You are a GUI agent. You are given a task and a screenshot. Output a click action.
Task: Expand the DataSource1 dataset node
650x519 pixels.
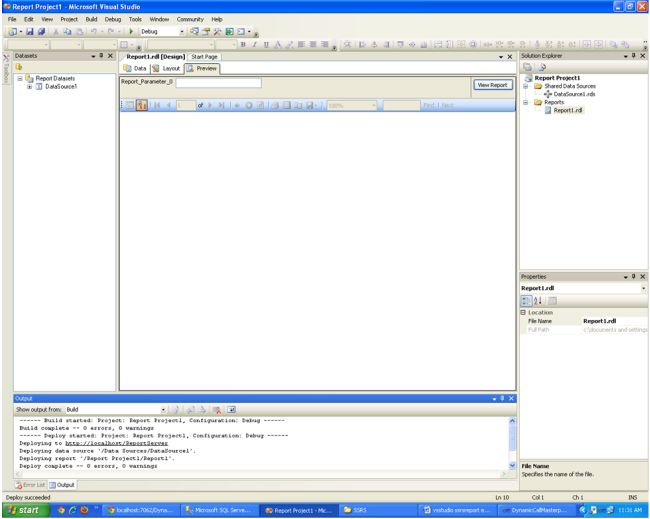[29, 87]
